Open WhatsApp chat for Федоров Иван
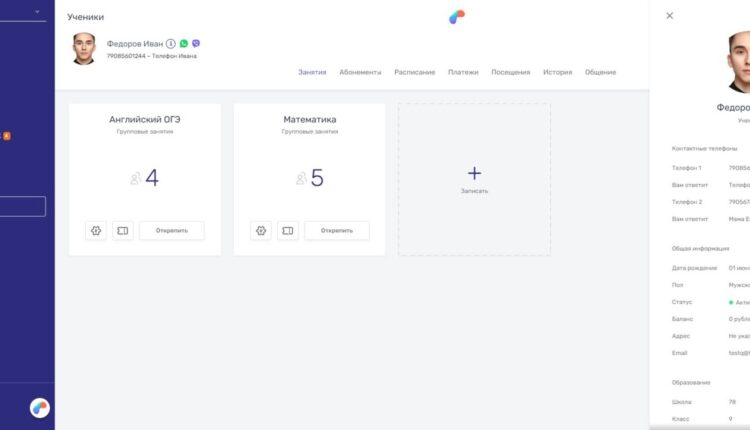 coord(184,44)
